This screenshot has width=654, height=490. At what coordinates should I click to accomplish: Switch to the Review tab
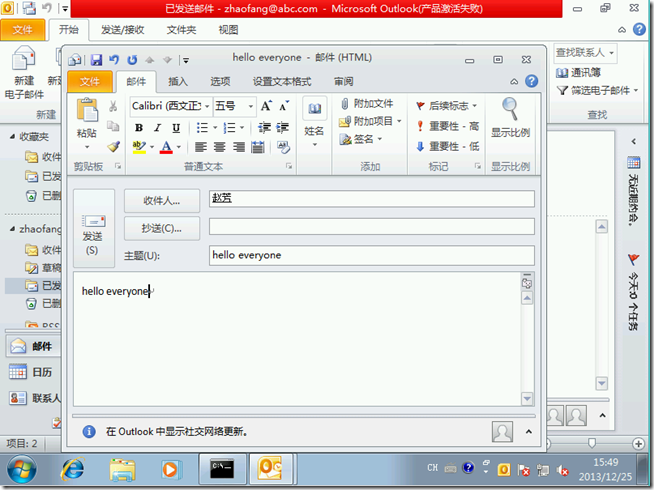(x=344, y=82)
